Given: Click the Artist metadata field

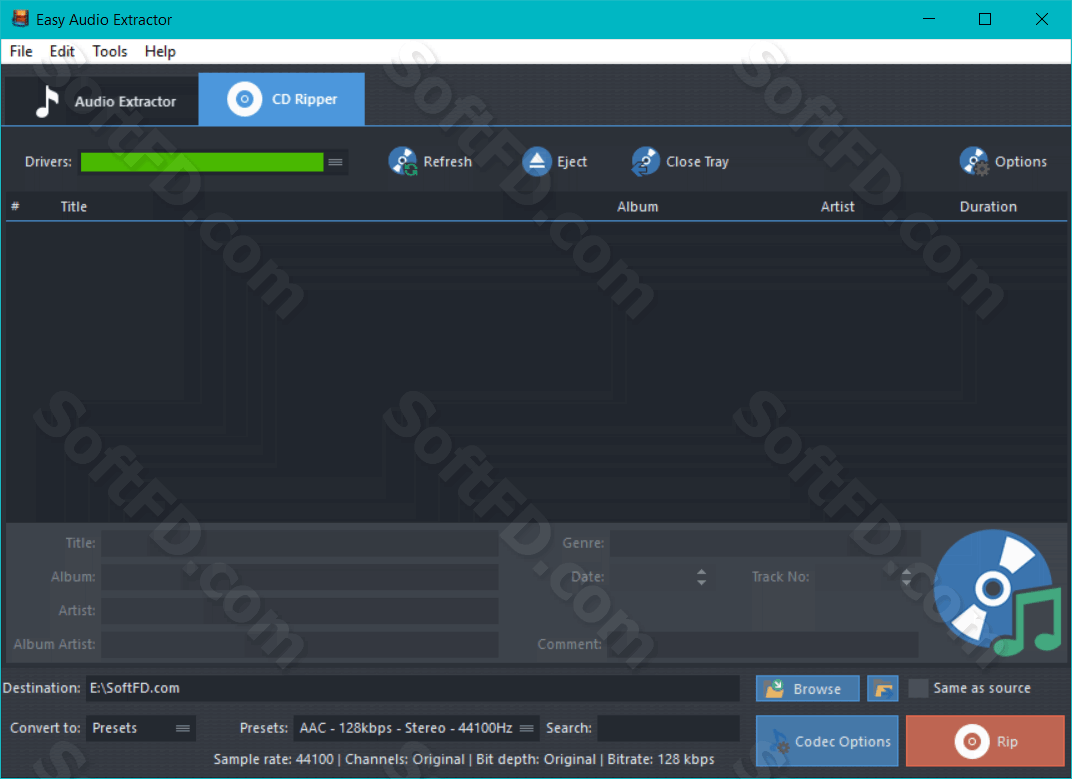Looking at the screenshot, I should [300, 610].
